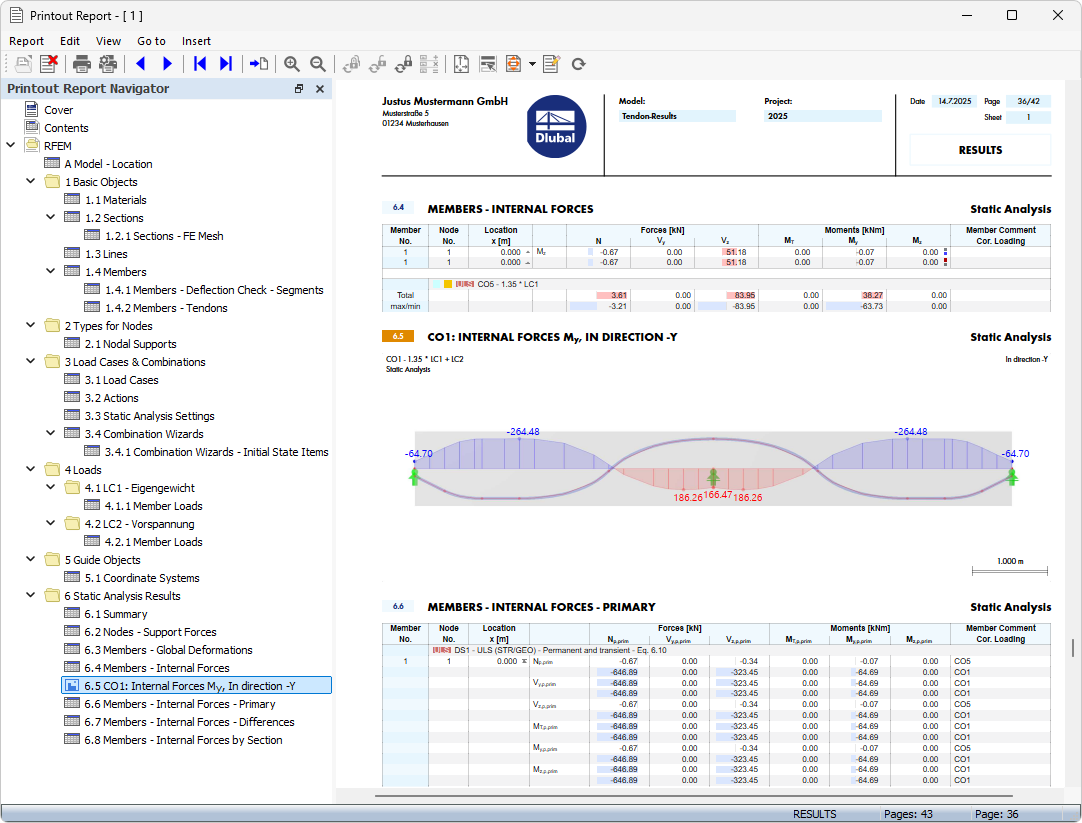1082x823 pixels.
Task: Click the Zoom out magnifier
Action: pyautogui.click(x=318, y=64)
